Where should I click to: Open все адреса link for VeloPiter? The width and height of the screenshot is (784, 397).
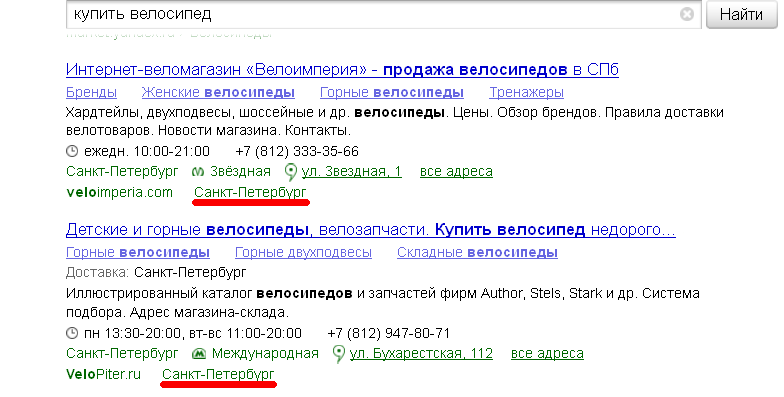[547, 354]
